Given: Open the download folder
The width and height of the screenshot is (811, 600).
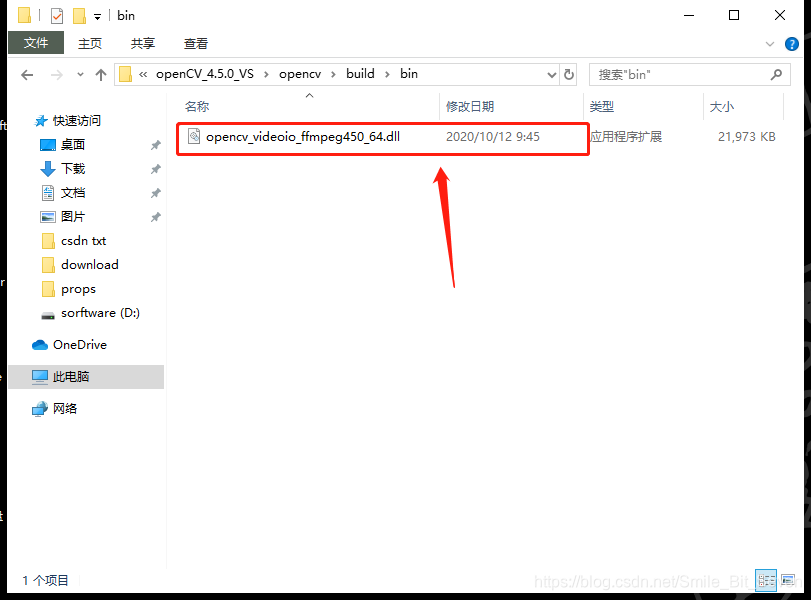Looking at the screenshot, I should 89,264.
